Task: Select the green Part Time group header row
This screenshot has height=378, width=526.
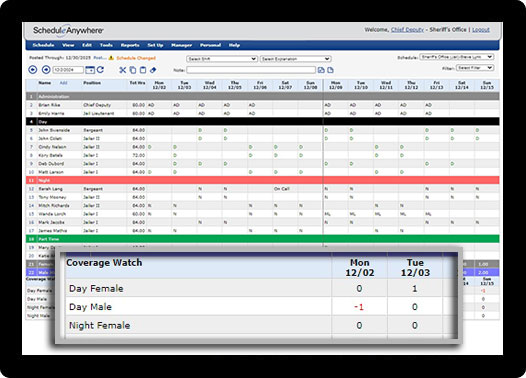Action: [x=263, y=239]
